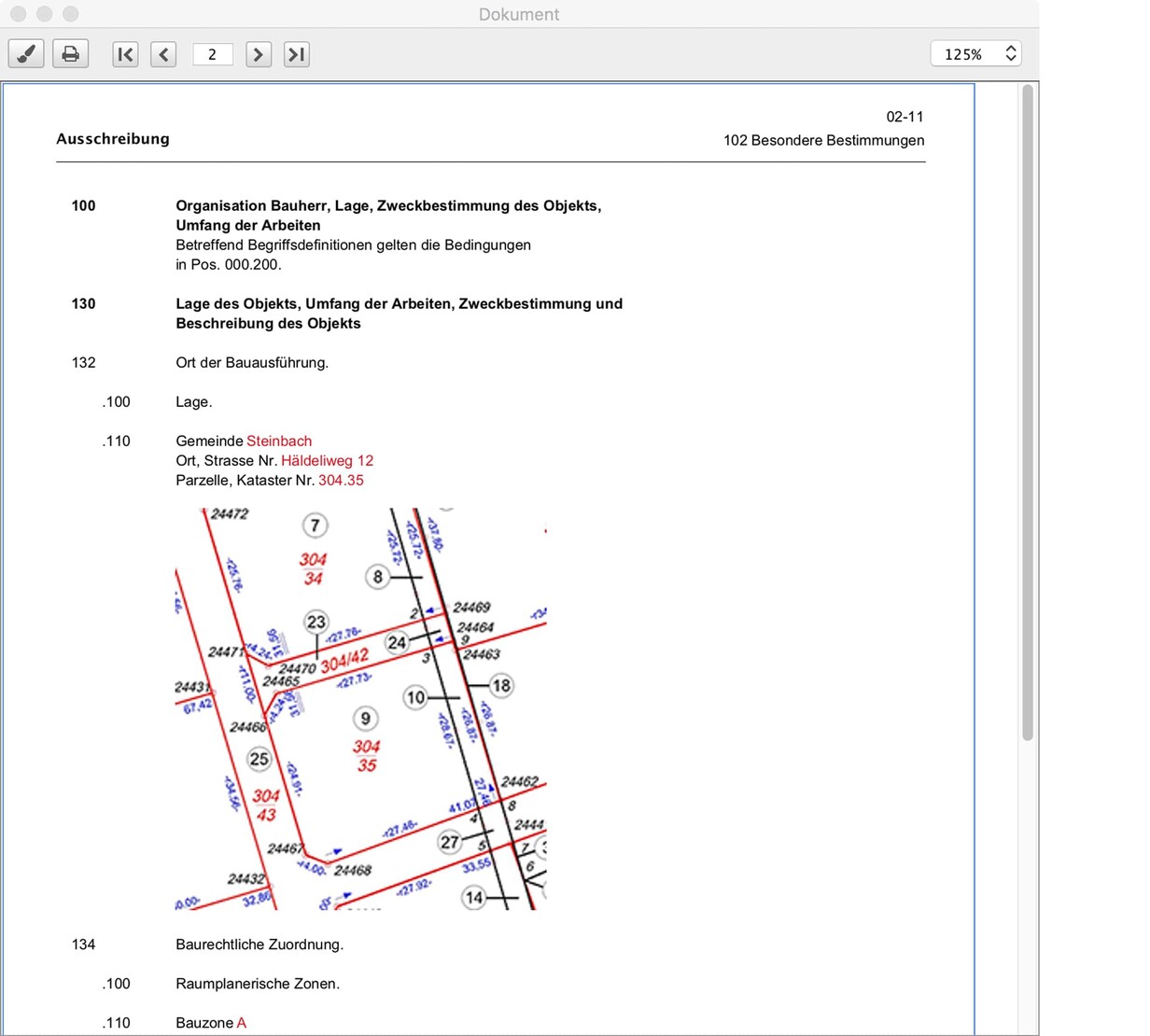
Task: Jump to the first page
Action: click(125, 54)
